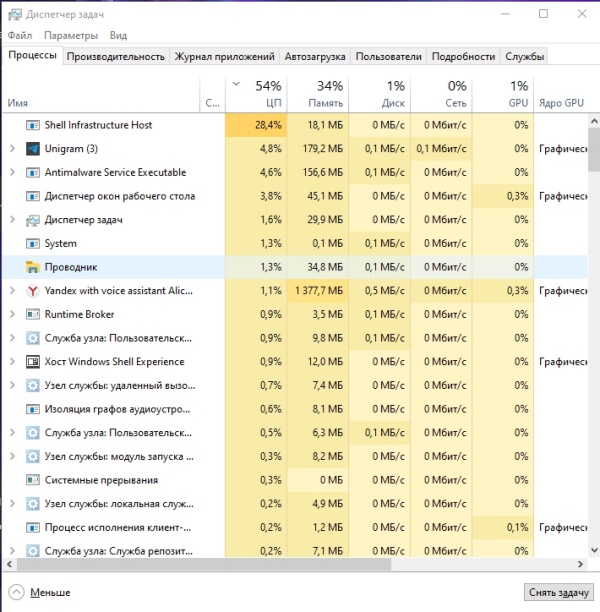Click the Диспетчер окон рабочего стола icon
Screen dimensions: 600x612
[33, 196]
